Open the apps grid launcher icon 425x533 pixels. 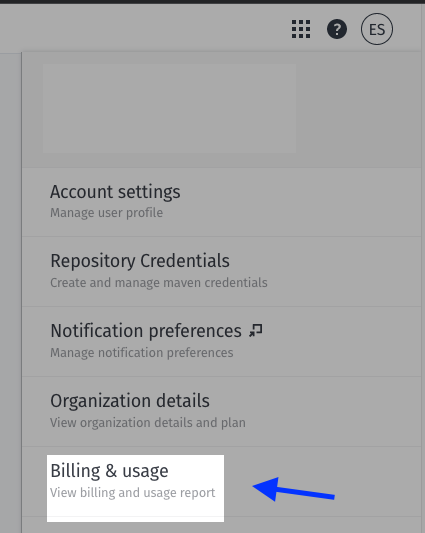pyautogui.click(x=301, y=29)
